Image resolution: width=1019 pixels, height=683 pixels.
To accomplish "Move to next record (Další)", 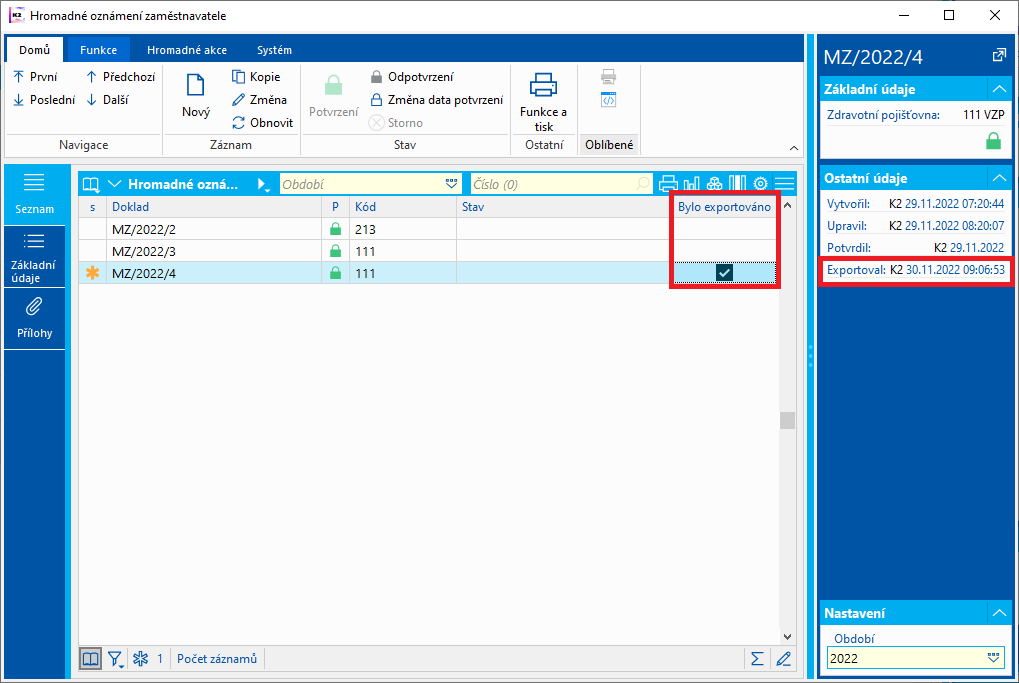I will [x=107, y=99].
